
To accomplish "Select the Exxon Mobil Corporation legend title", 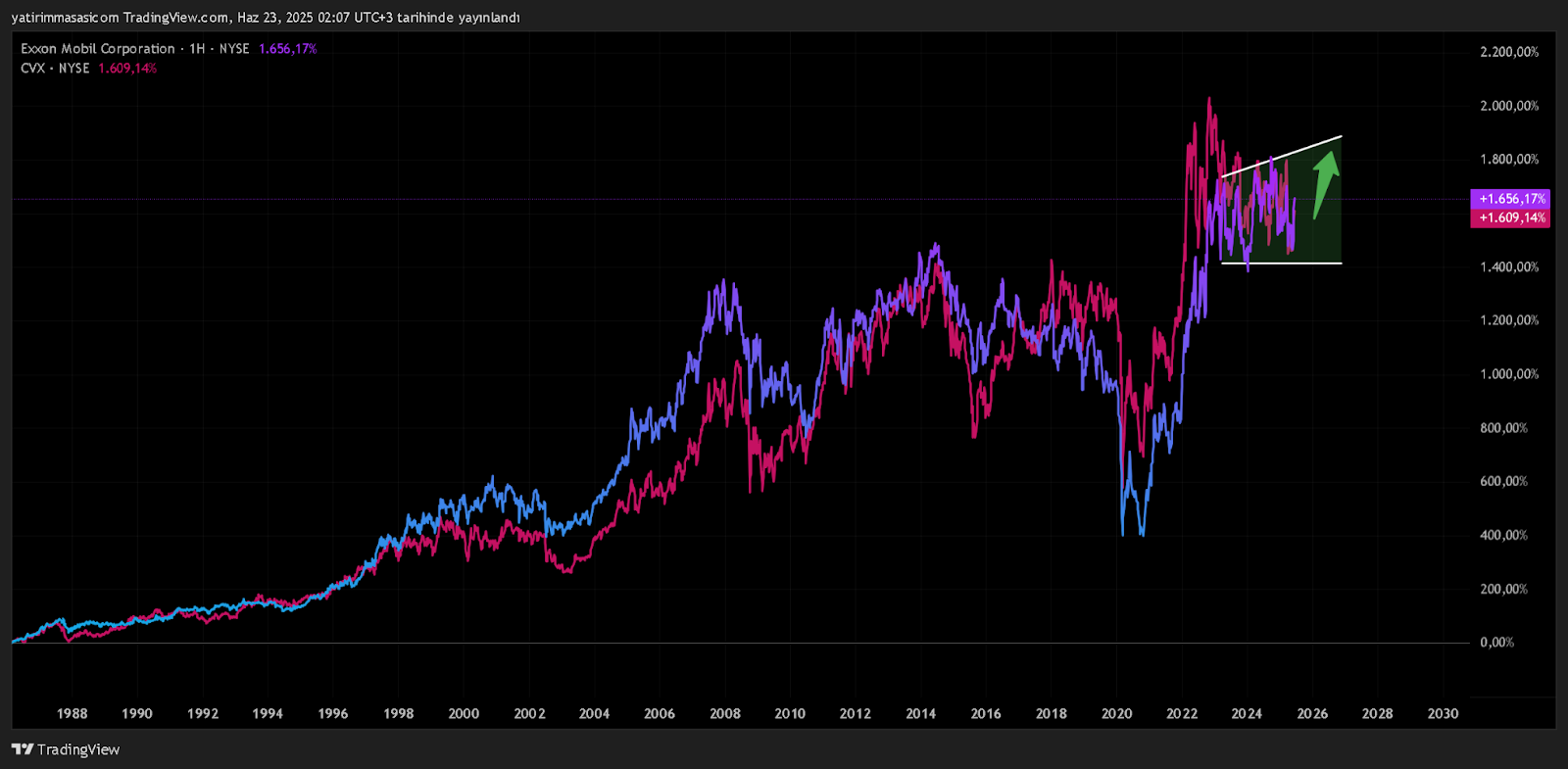I will (98, 48).
